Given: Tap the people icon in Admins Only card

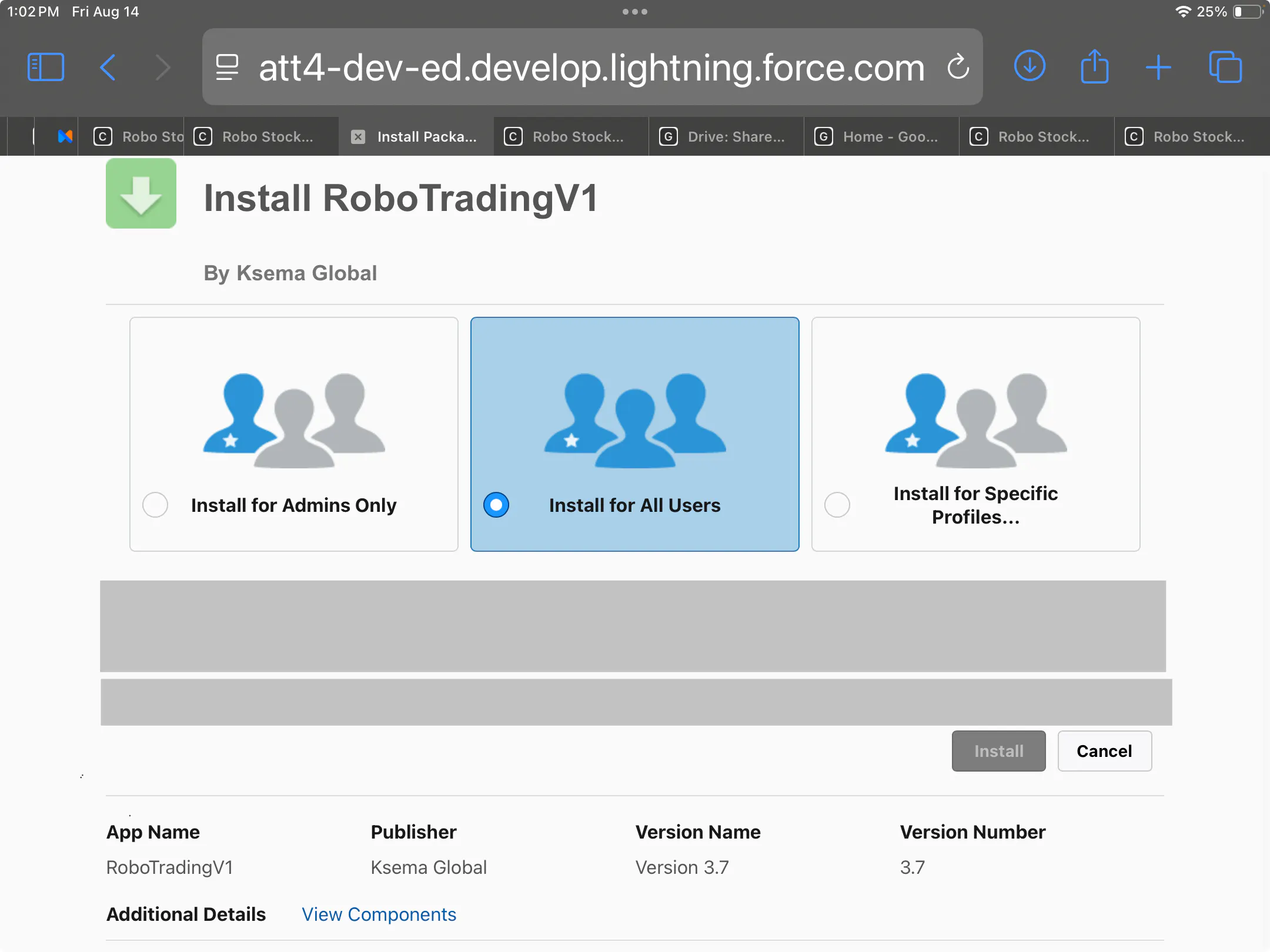Looking at the screenshot, I should 294,420.
